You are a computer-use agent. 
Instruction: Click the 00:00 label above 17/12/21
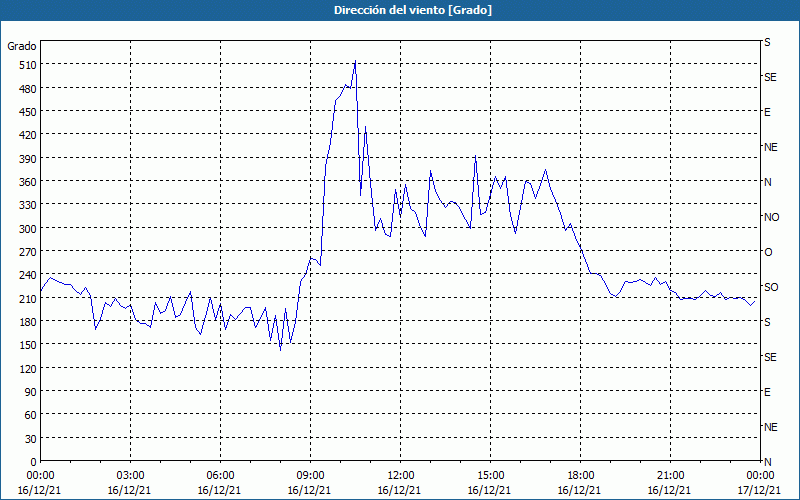click(760, 476)
